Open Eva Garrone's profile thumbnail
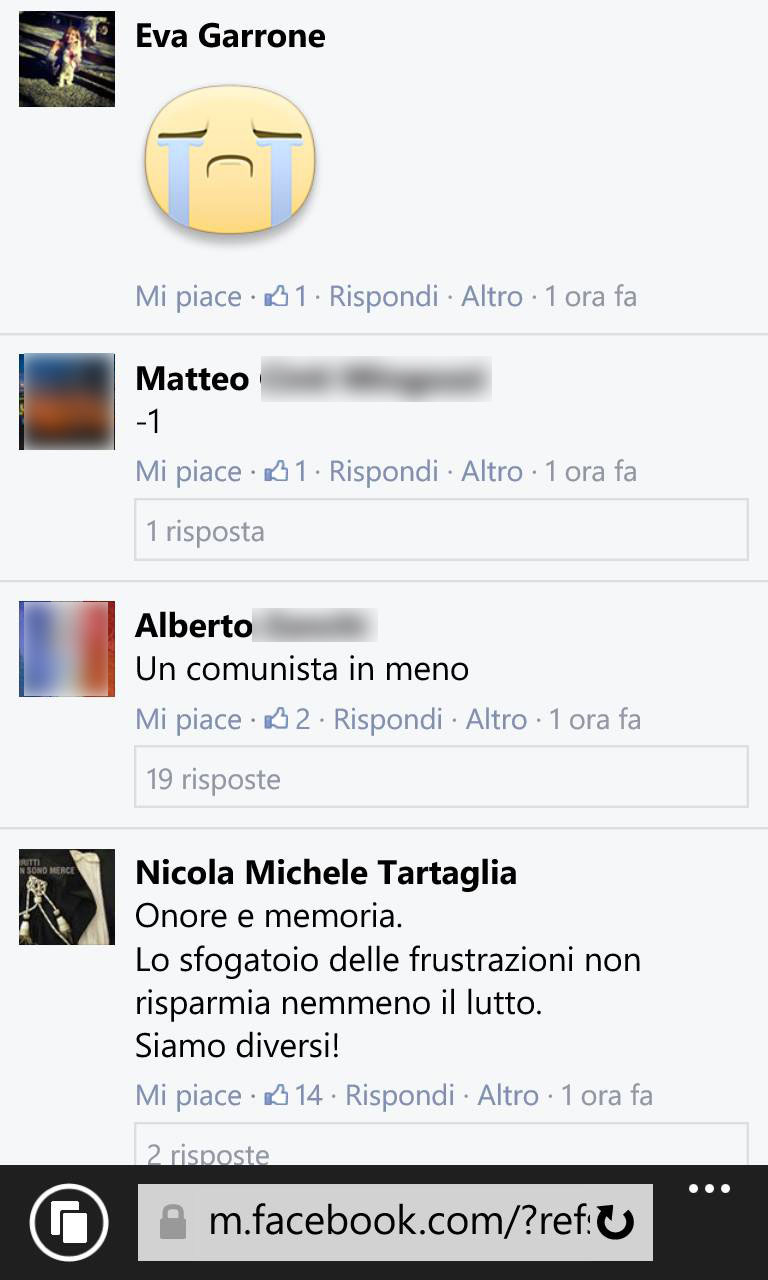Screen dimensions: 768x1280 67,59
